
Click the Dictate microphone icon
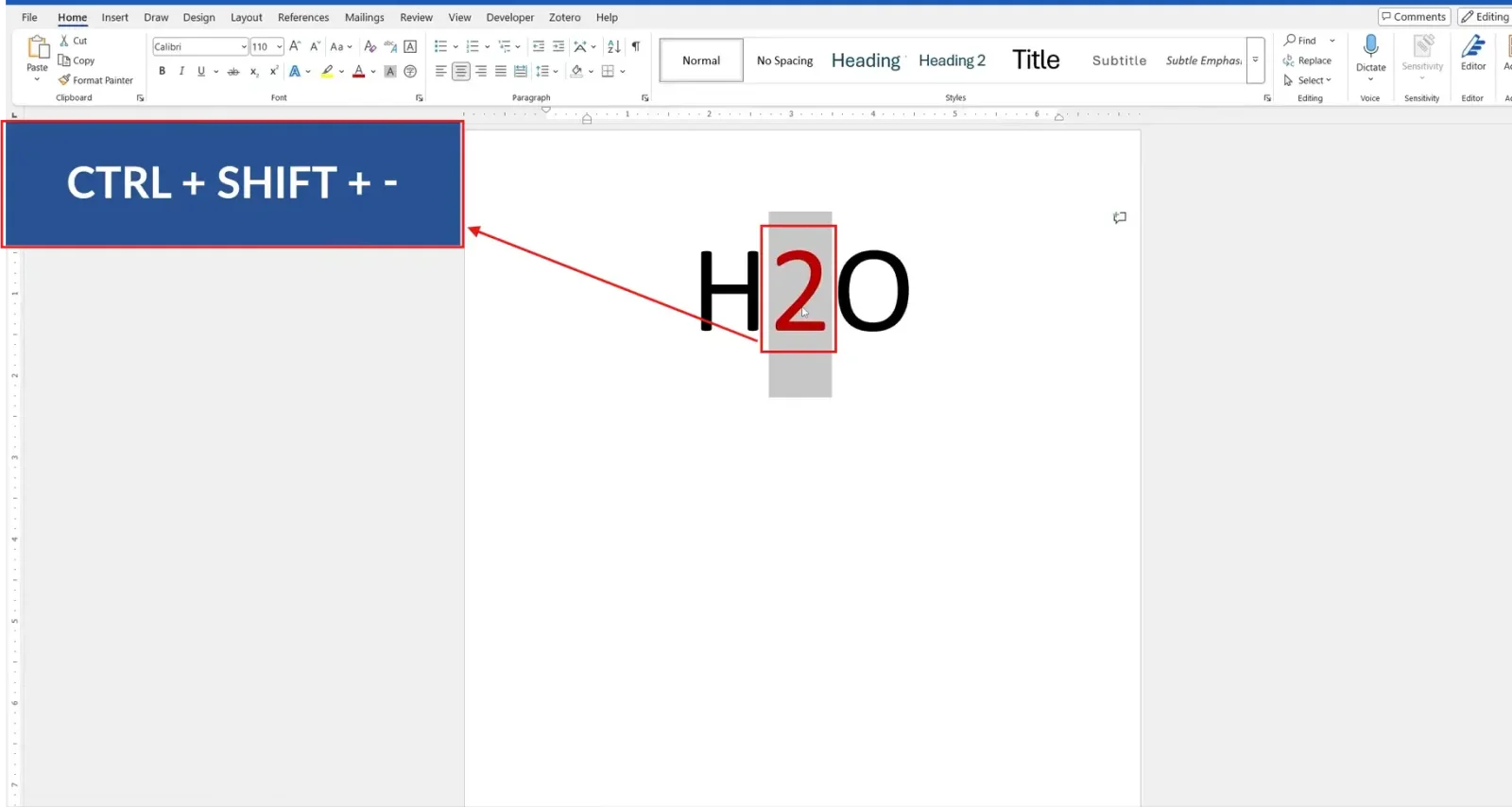(x=1371, y=46)
